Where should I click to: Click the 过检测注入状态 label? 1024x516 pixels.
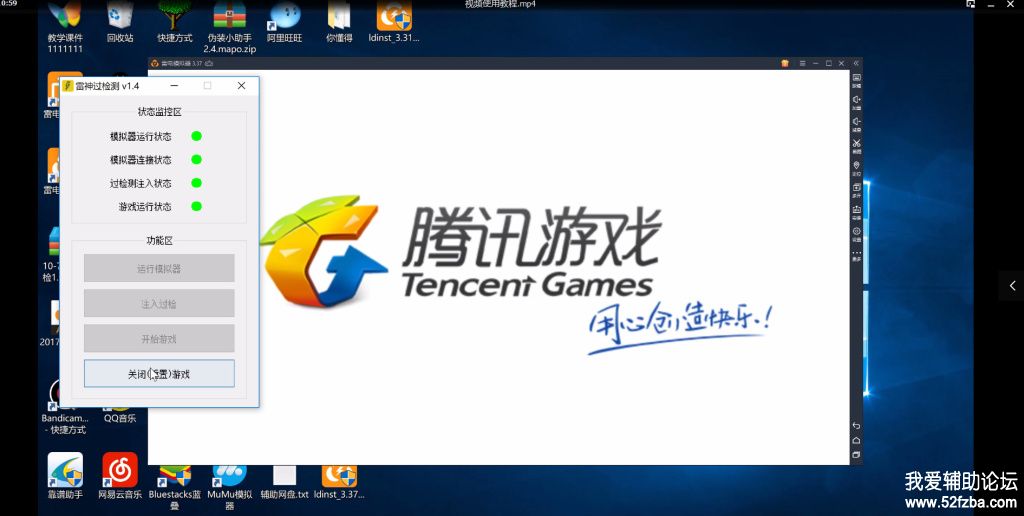[x=140, y=184]
